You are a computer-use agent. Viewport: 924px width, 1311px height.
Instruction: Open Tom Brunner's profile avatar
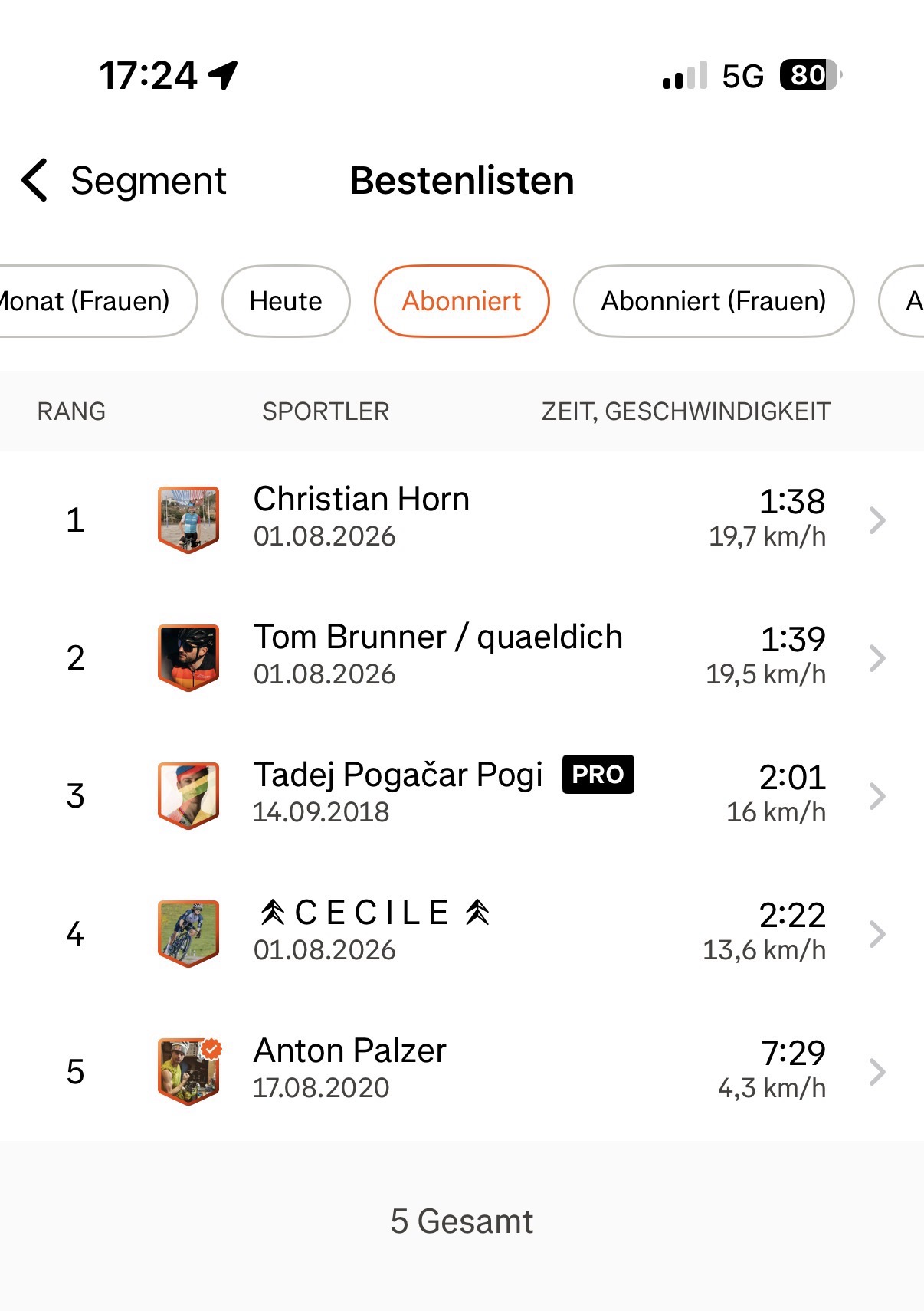coord(188,657)
